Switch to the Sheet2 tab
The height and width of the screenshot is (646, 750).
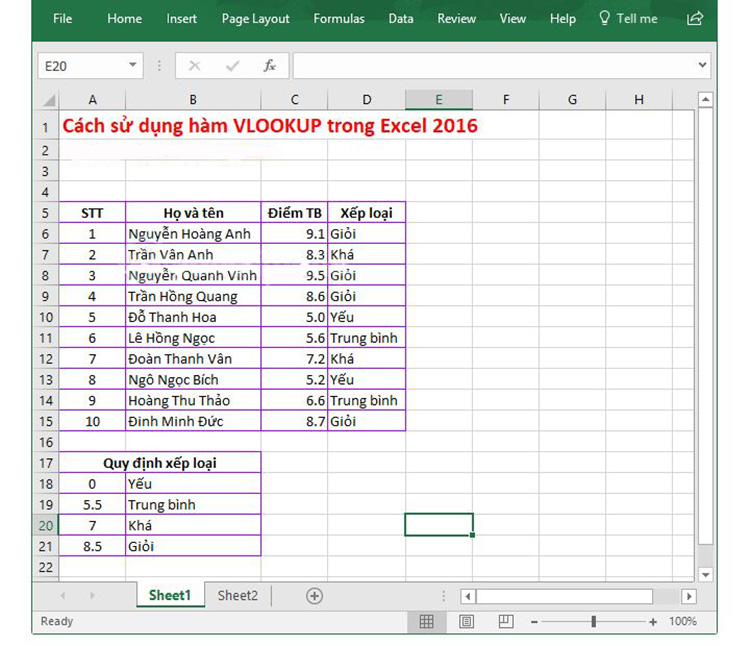point(238,595)
